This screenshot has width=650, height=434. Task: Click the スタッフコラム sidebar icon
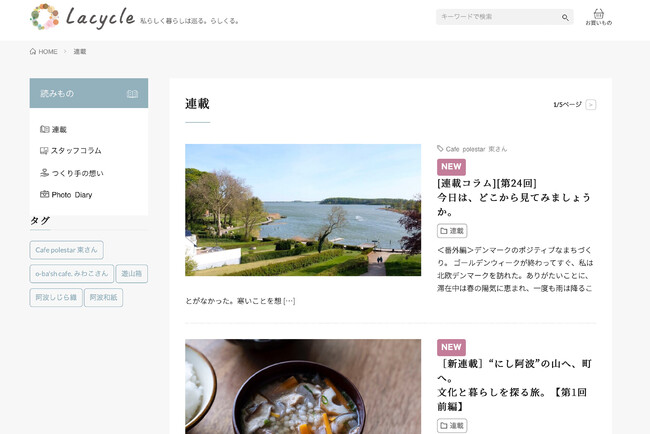click(44, 151)
